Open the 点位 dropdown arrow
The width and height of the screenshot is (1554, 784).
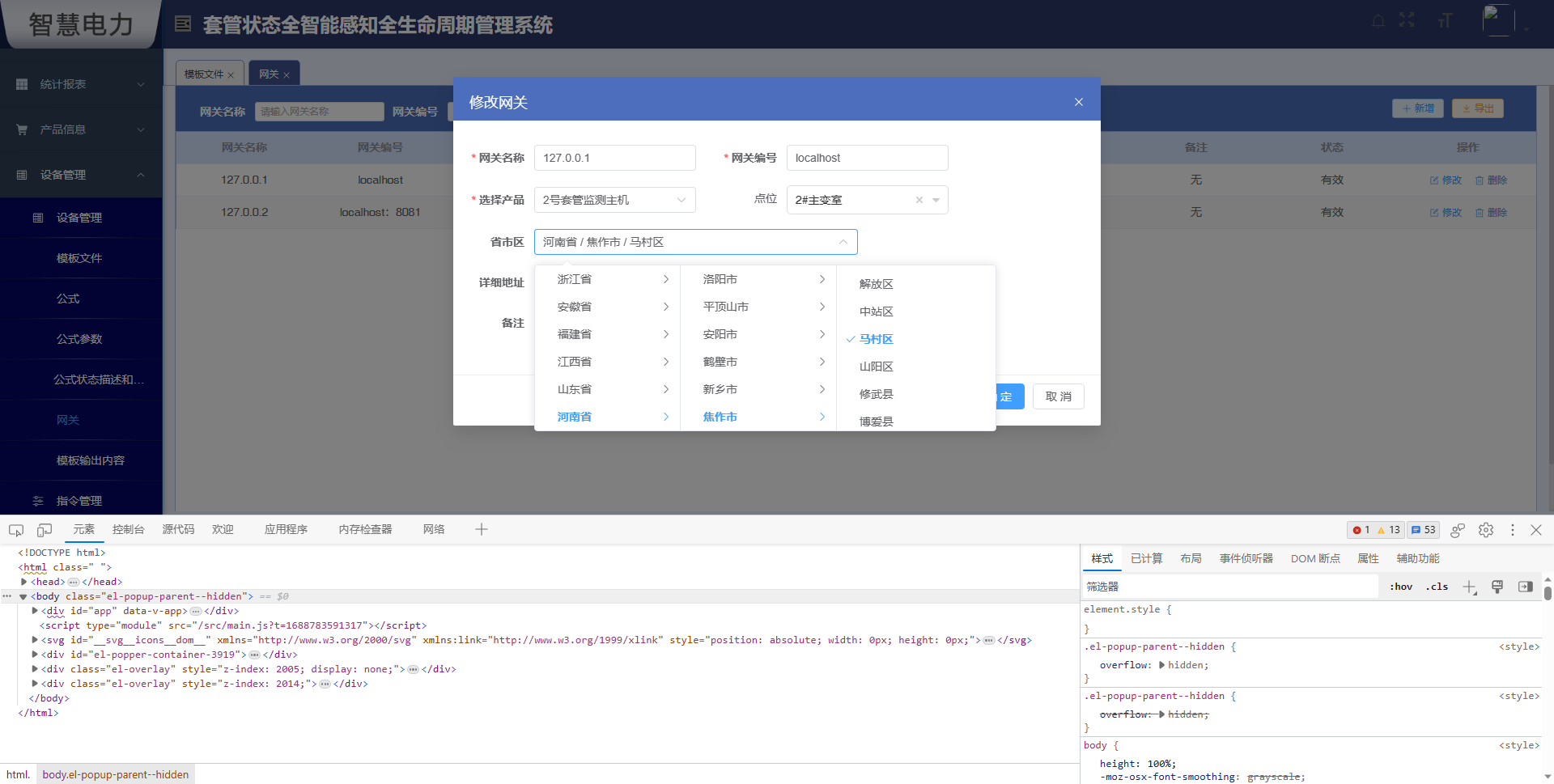936,200
